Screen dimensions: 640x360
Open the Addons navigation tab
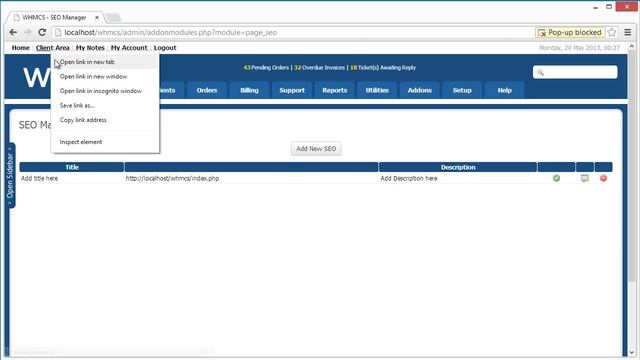(x=420, y=90)
